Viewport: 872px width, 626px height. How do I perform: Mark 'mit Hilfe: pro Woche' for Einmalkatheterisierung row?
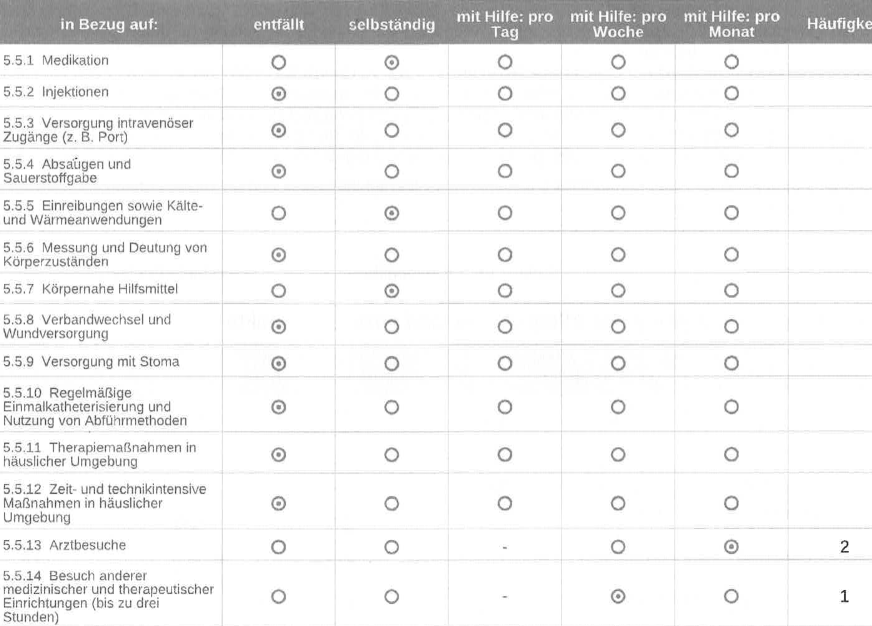point(618,406)
